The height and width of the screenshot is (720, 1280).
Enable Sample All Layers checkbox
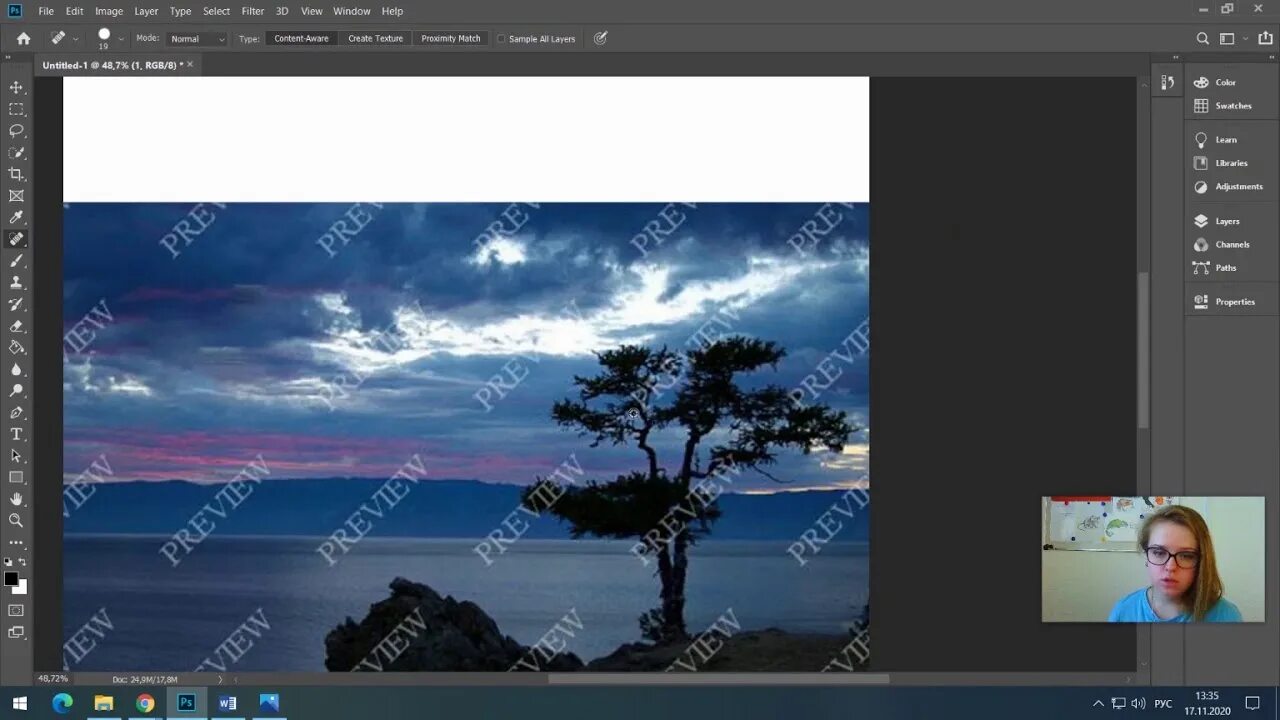click(x=501, y=39)
